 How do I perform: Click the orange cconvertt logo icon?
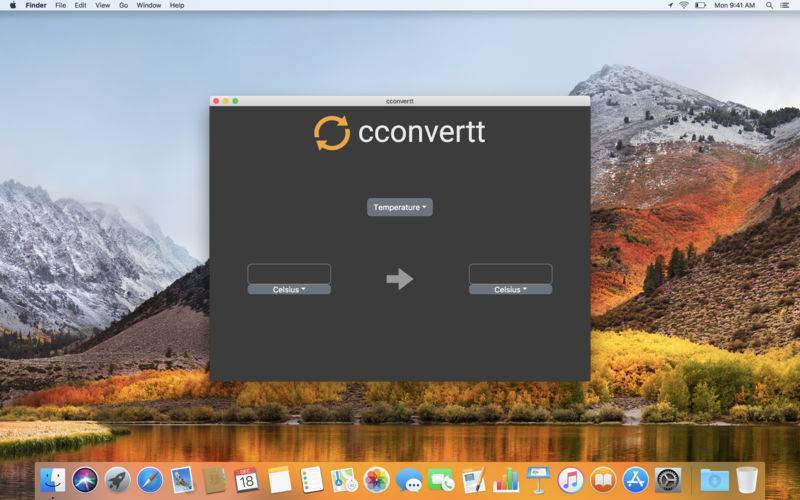332,133
